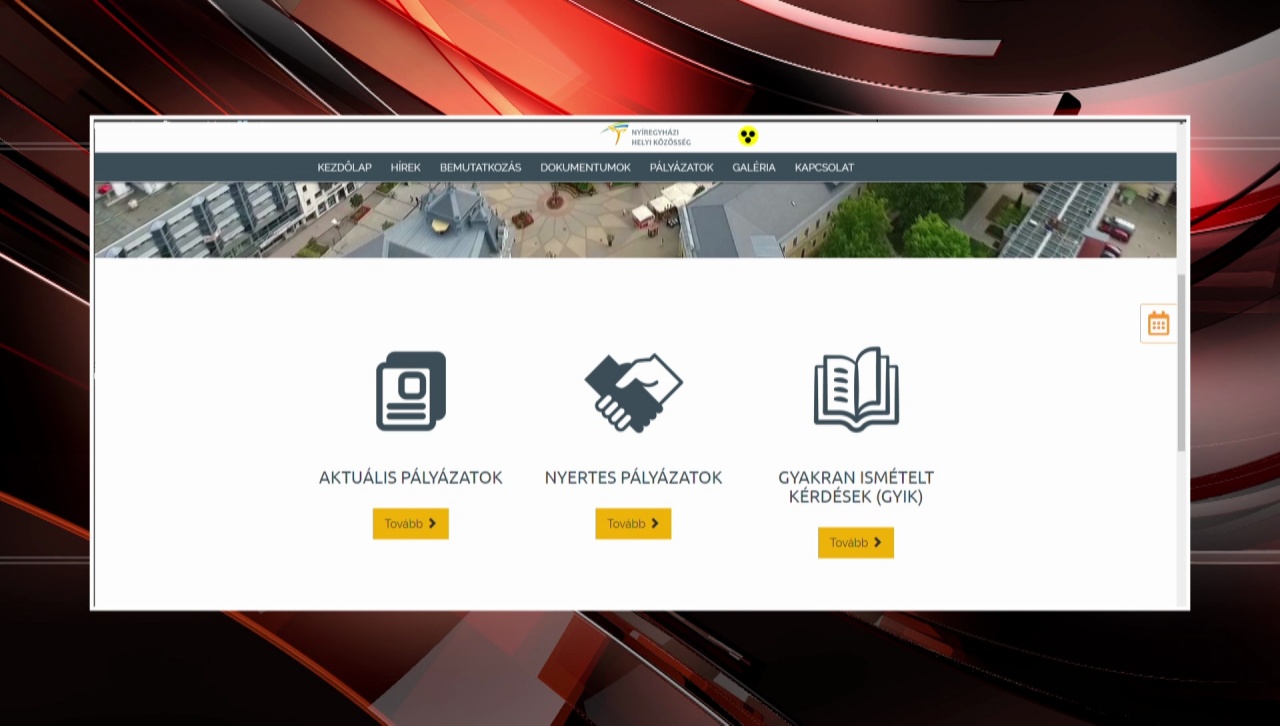The image size is (1280, 726).
Task: Click the aerial city banner image
Action: click(635, 219)
